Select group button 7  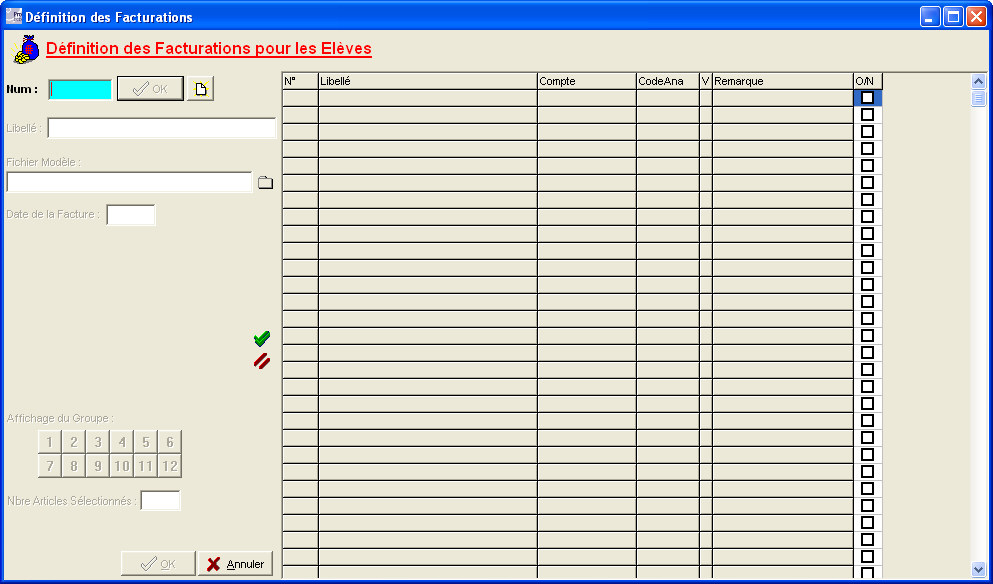pos(50,466)
